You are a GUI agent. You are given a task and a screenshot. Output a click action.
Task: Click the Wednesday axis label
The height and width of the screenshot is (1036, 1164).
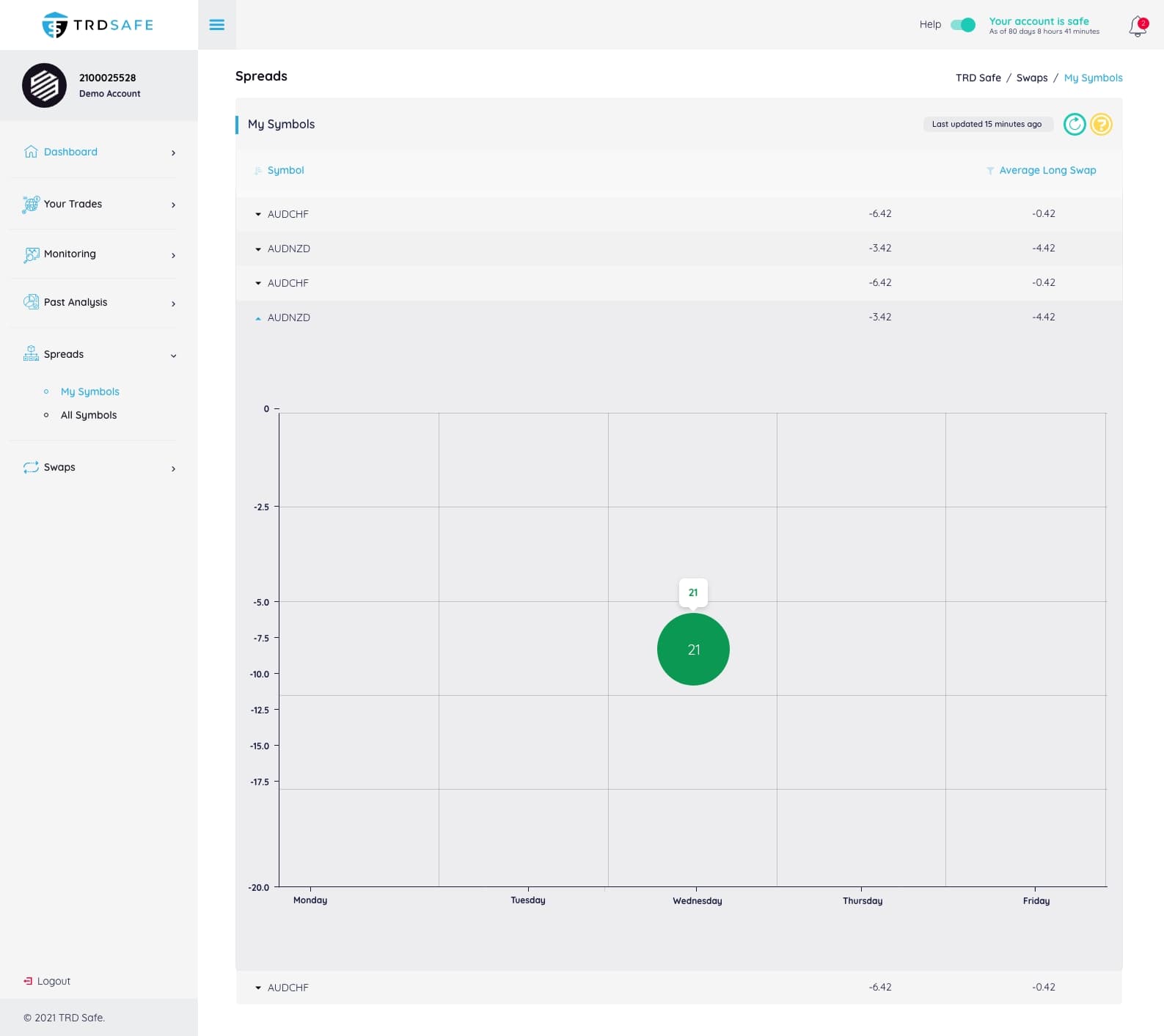click(x=698, y=901)
